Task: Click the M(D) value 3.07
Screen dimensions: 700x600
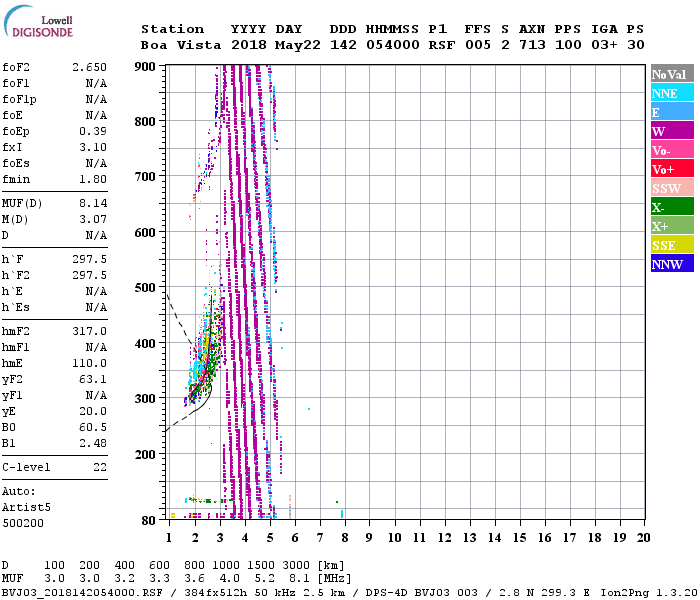Action: (x=93, y=219)
